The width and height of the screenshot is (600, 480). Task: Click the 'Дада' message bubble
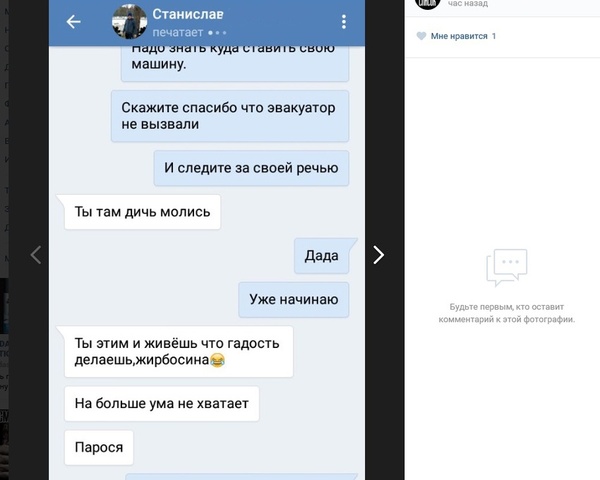[x=321, y=256]
